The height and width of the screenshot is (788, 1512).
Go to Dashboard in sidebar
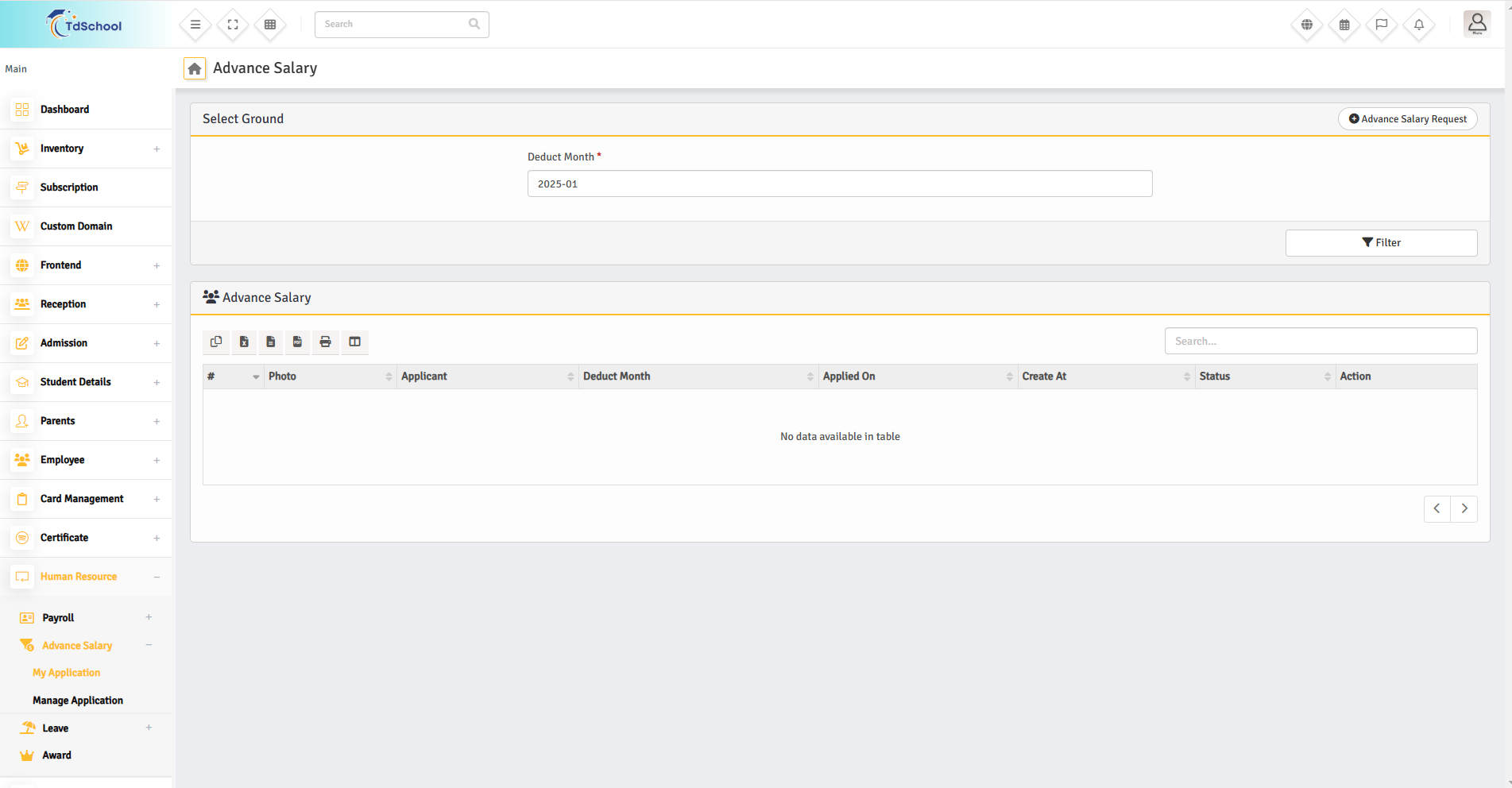pos(64,110)
